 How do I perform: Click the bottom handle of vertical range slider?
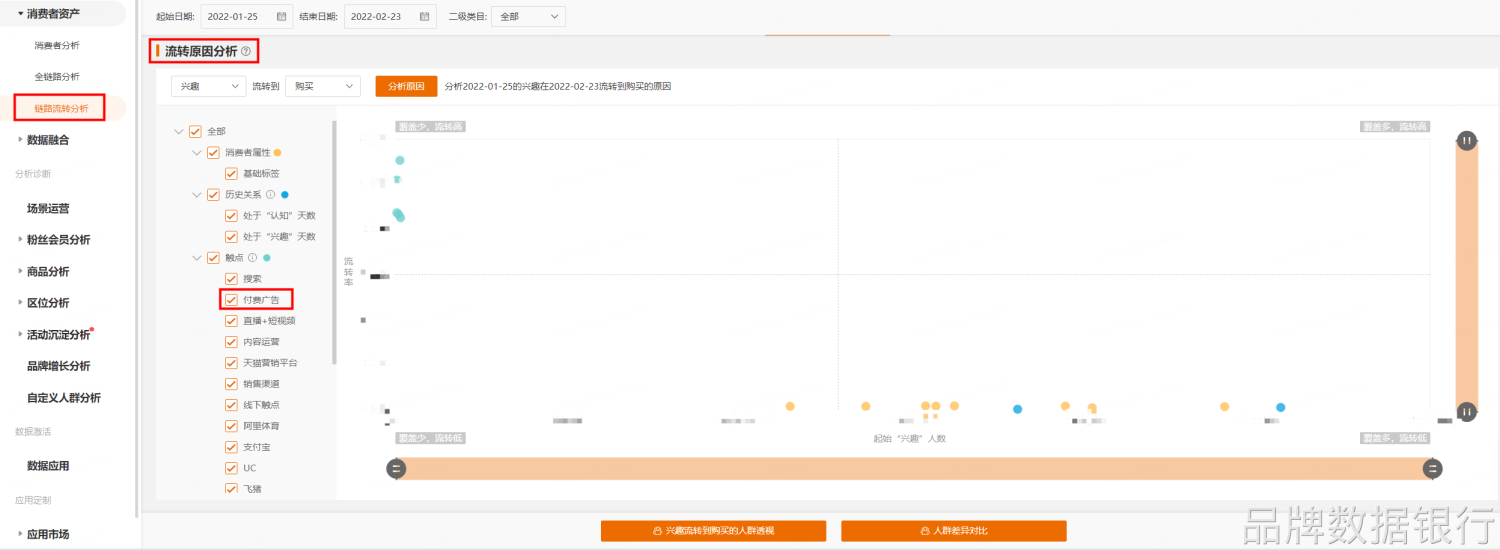[1467, 411]
